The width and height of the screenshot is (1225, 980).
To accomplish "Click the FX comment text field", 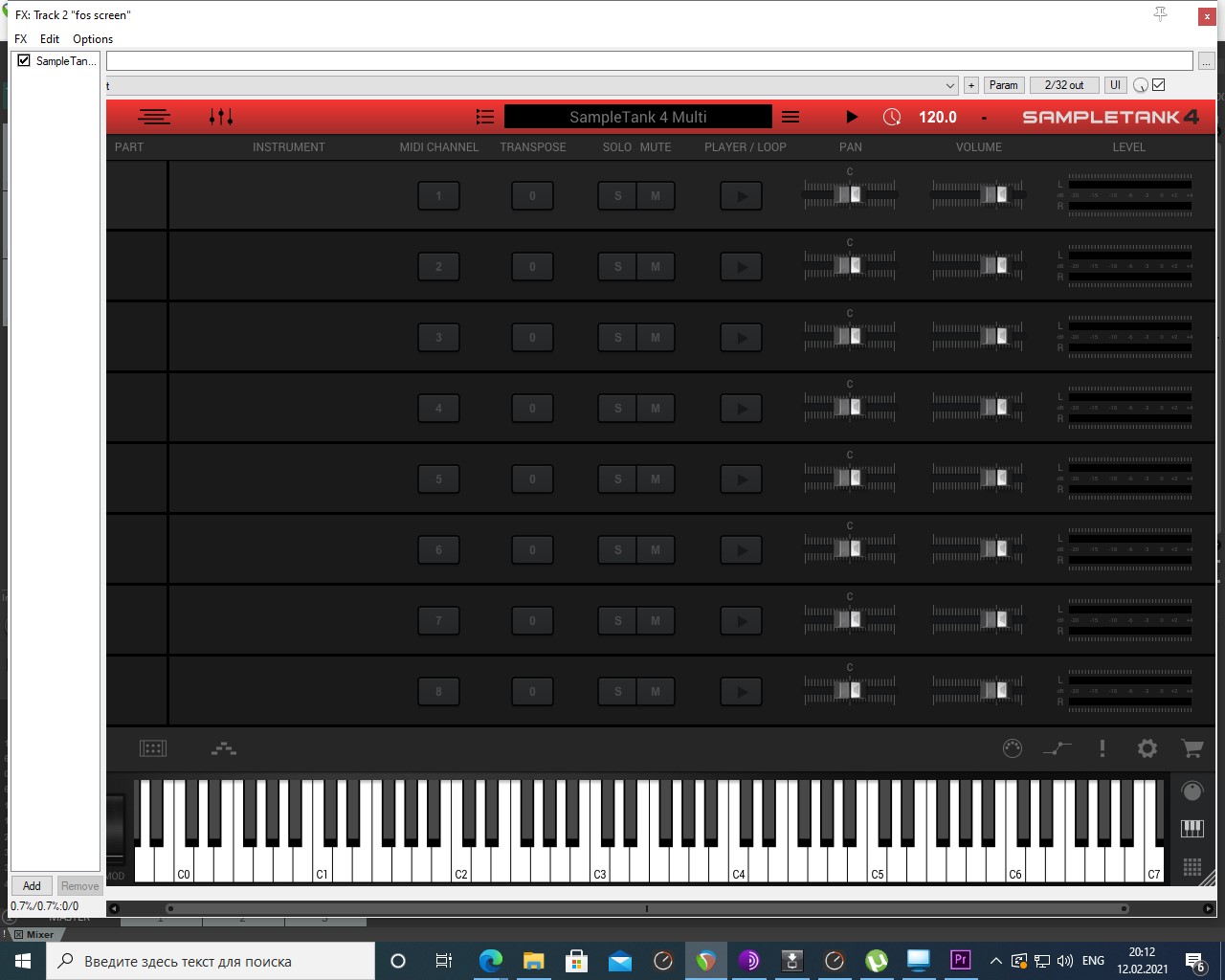I will point(650,61).
